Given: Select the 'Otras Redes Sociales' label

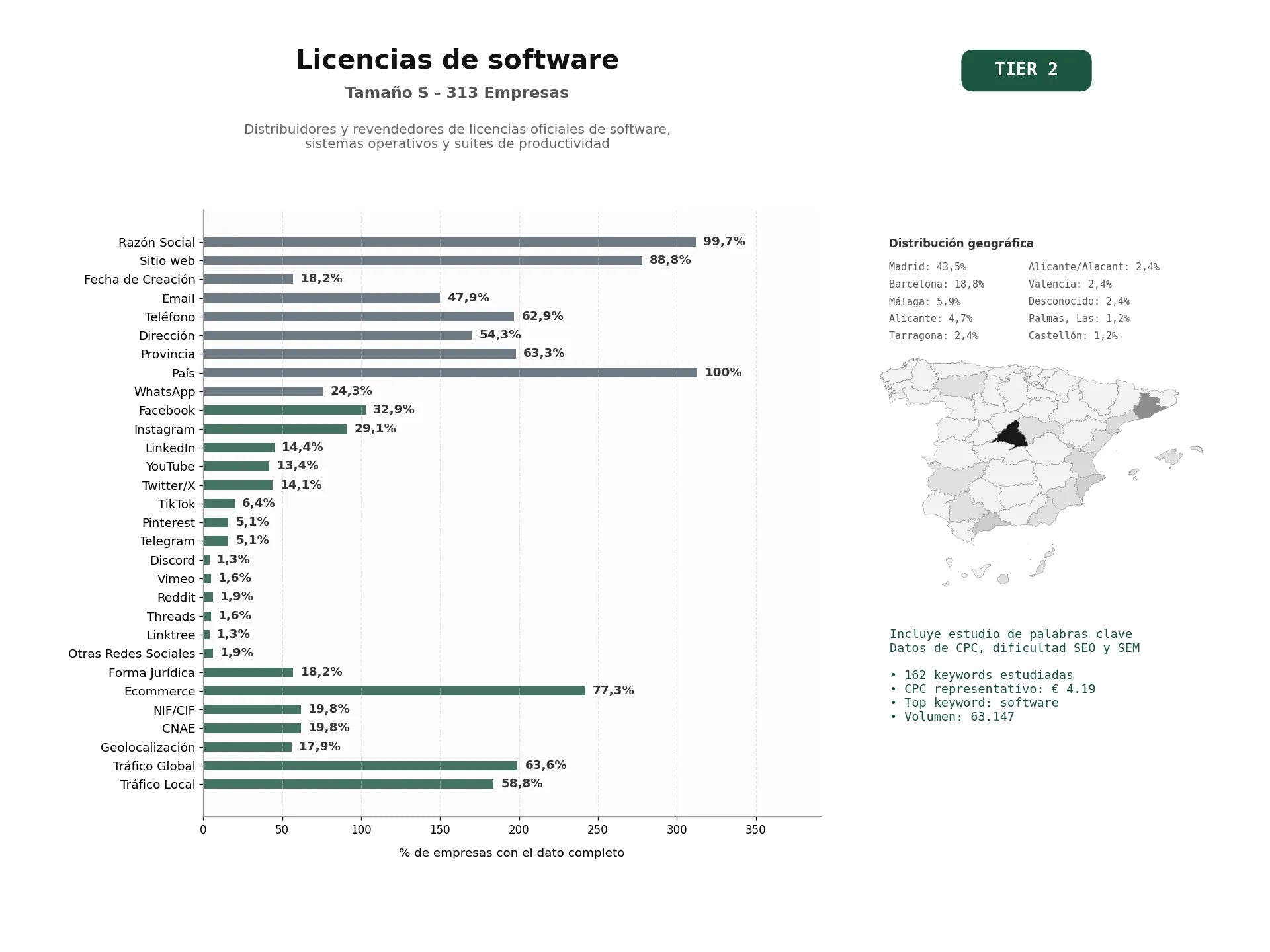Looking at the screenshot, I should tap(132, 654).
